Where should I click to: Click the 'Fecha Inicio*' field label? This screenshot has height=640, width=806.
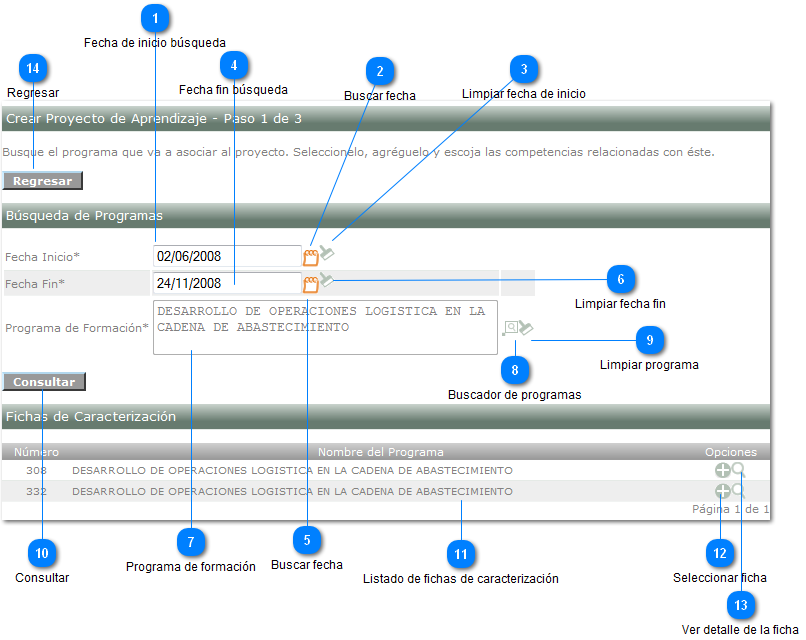click(42, 257)
